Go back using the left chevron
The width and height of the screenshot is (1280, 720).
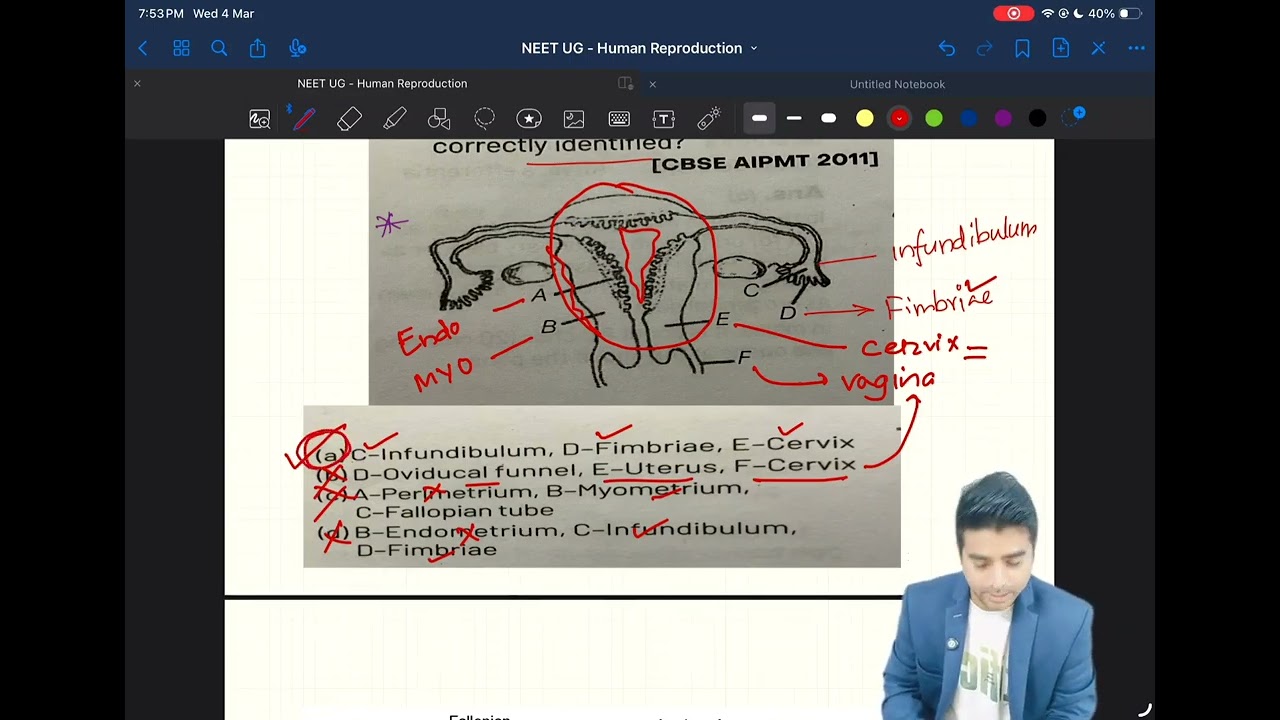pyautogui.click(x=143, y=48)
